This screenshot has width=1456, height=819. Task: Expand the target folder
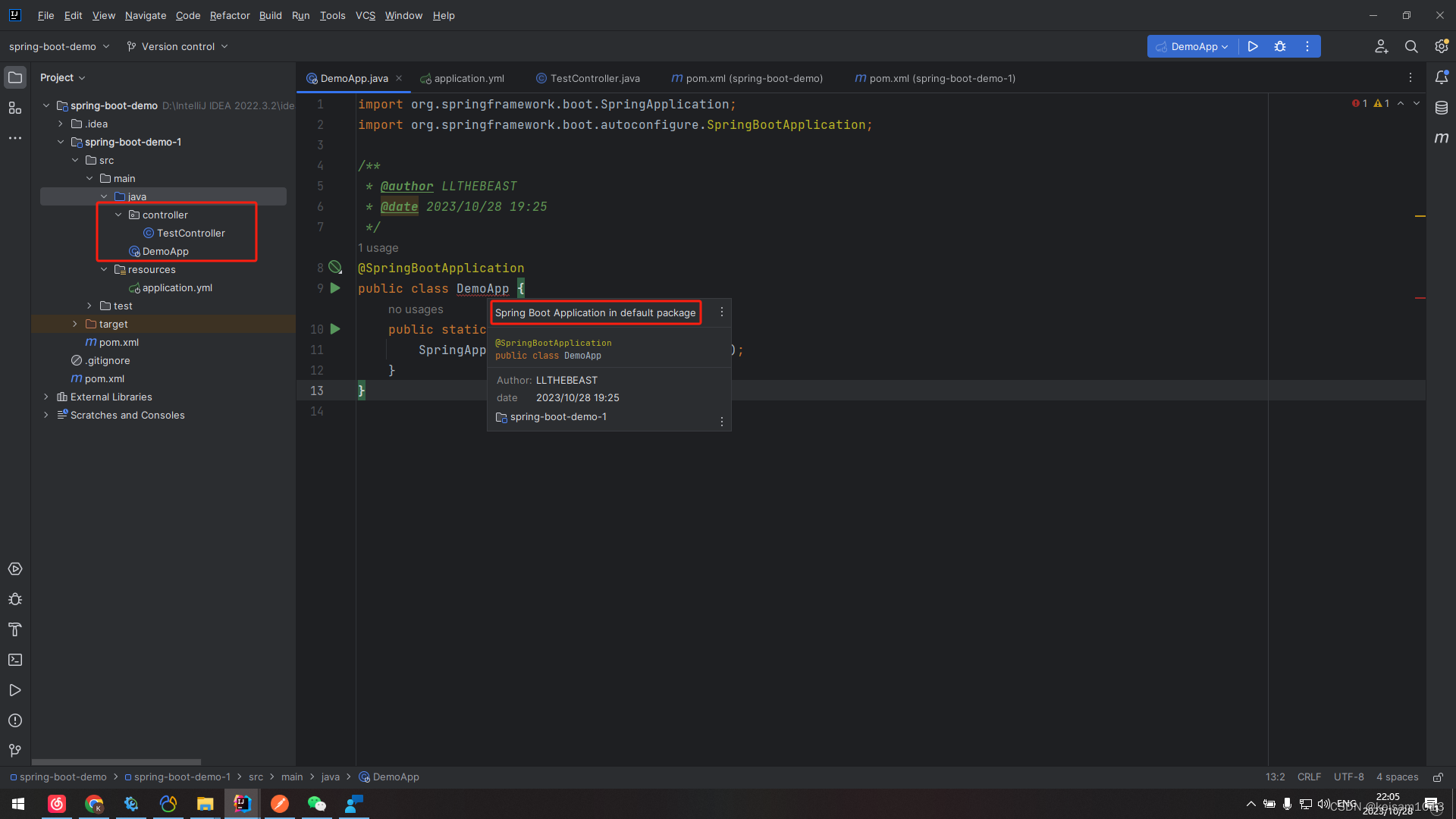coord(75,324)
